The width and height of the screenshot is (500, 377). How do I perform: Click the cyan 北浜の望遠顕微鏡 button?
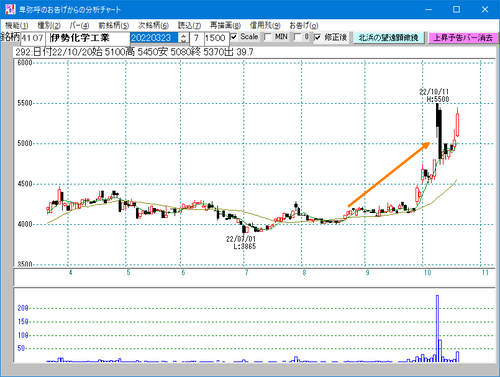388,38
